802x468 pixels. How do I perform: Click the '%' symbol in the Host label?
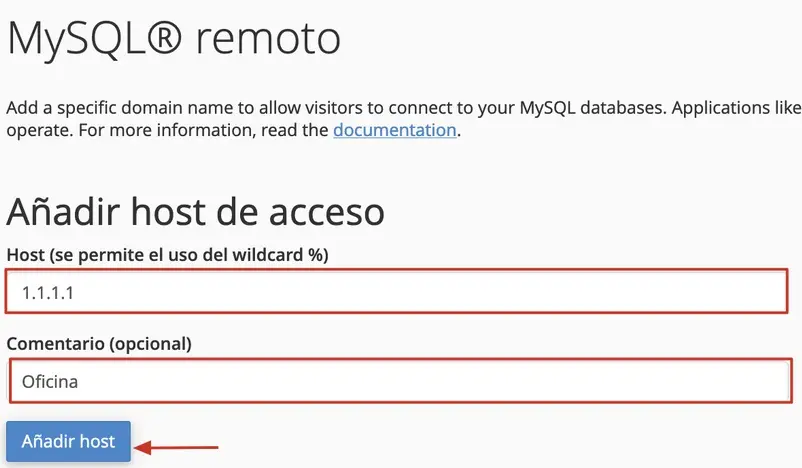315,255
